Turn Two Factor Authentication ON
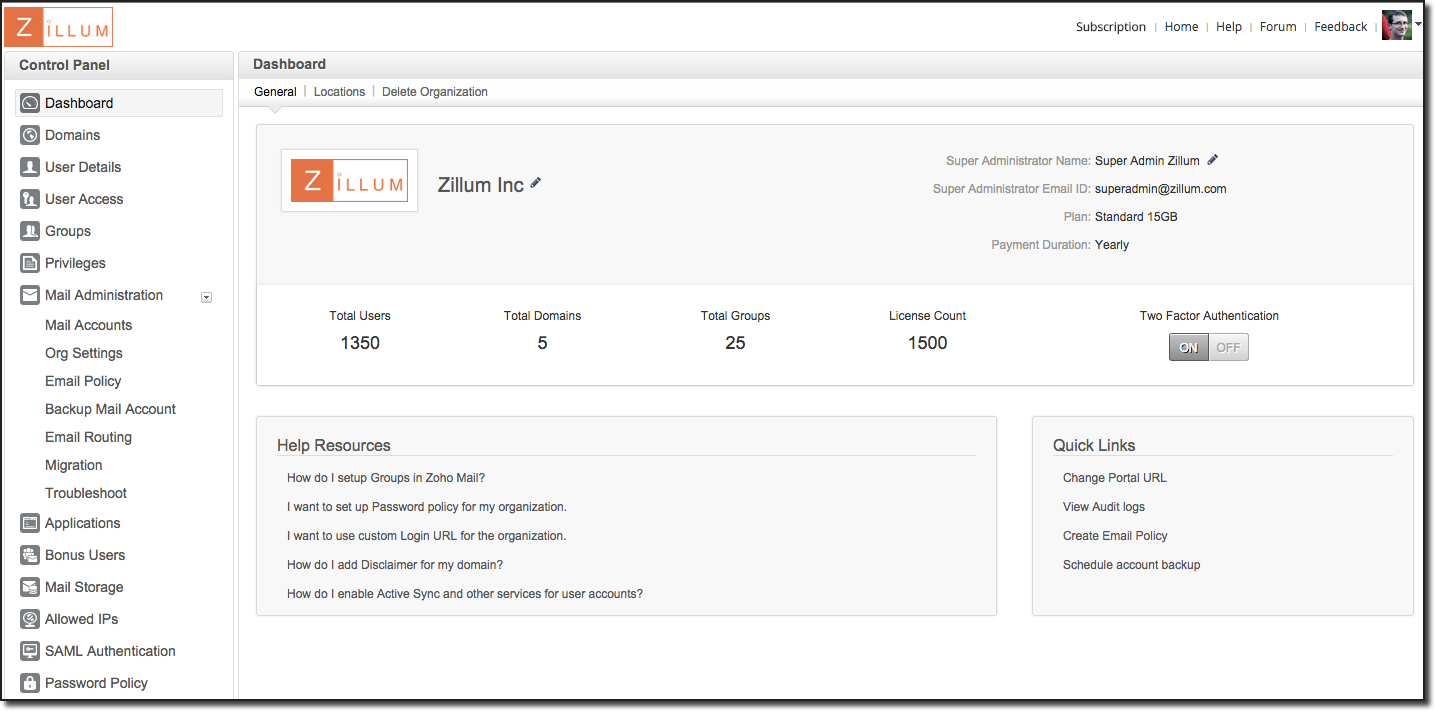The width and height of the screenshot is (1435, 711). click(x=1189, y=348)
